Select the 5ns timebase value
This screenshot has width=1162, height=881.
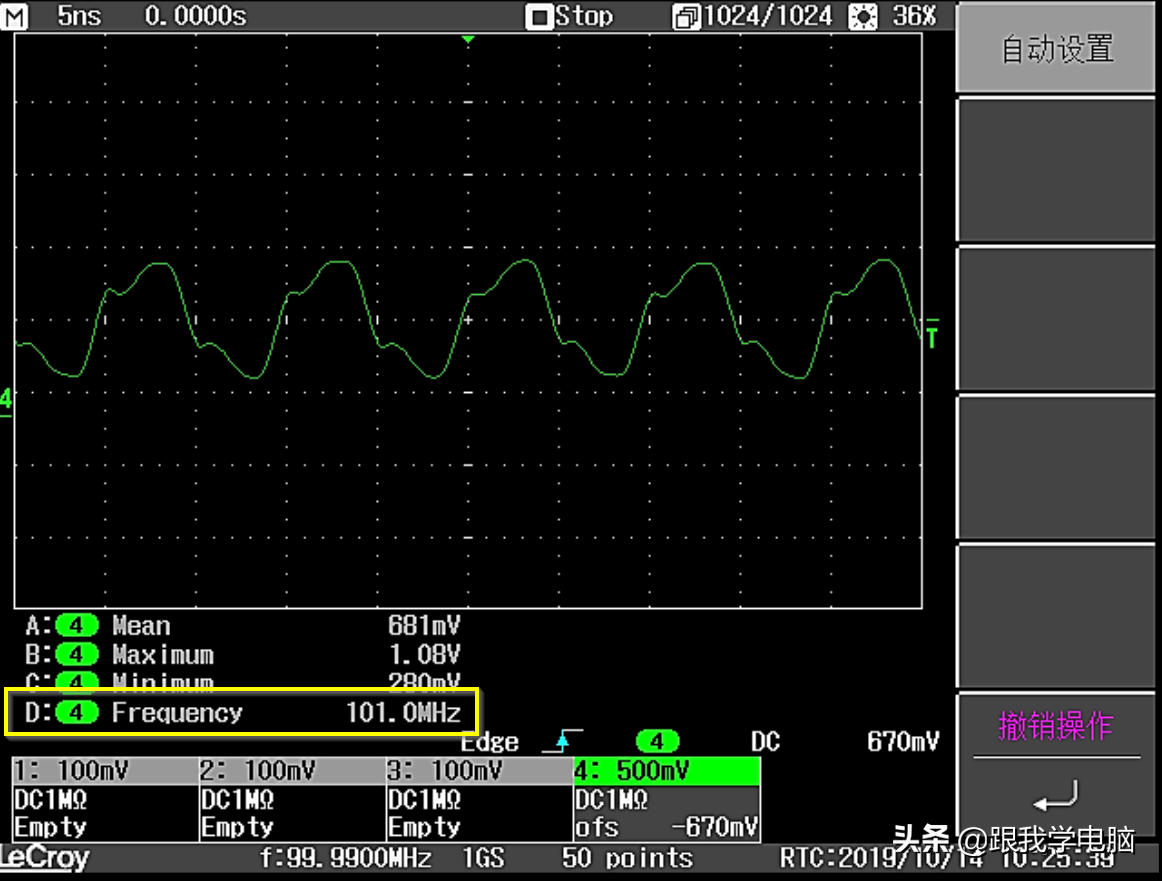(x=79, y=16)
